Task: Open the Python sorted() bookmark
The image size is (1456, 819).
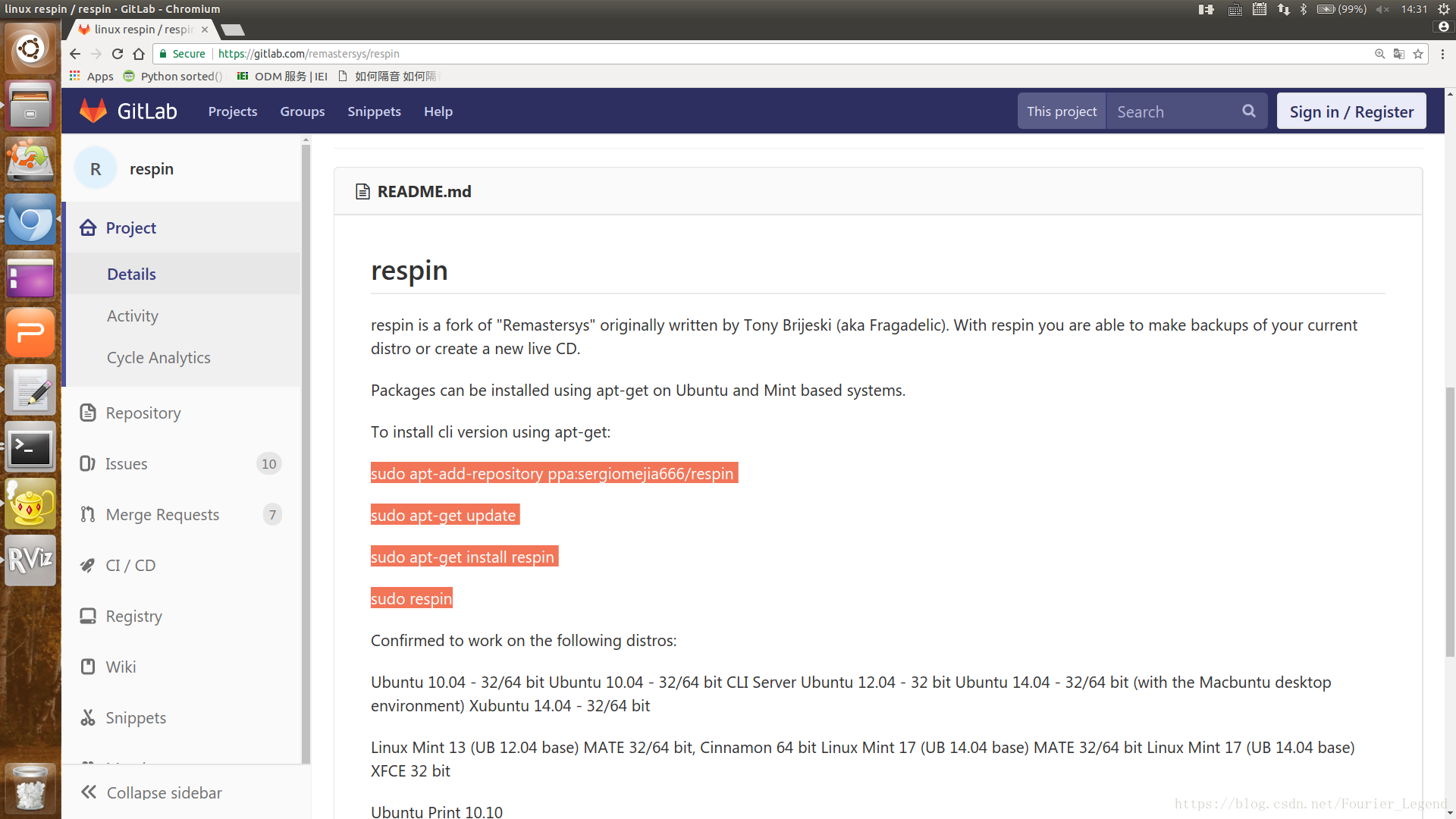Action: pos(172,76)
